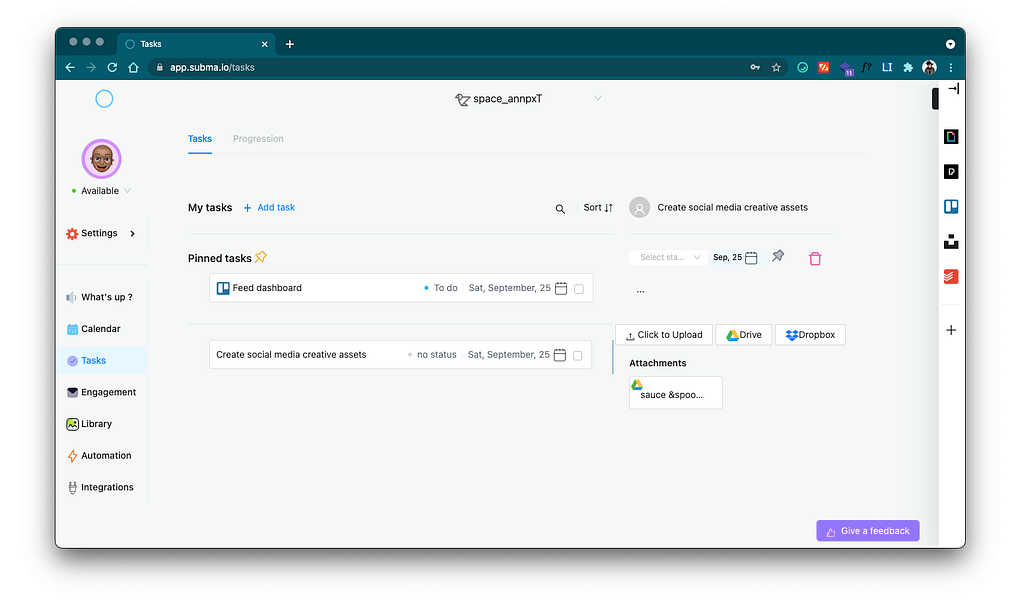The width and height of the screenshot is (1010, 600).
Task: Open the user avatar profile picture
Action: pos(102,159)
